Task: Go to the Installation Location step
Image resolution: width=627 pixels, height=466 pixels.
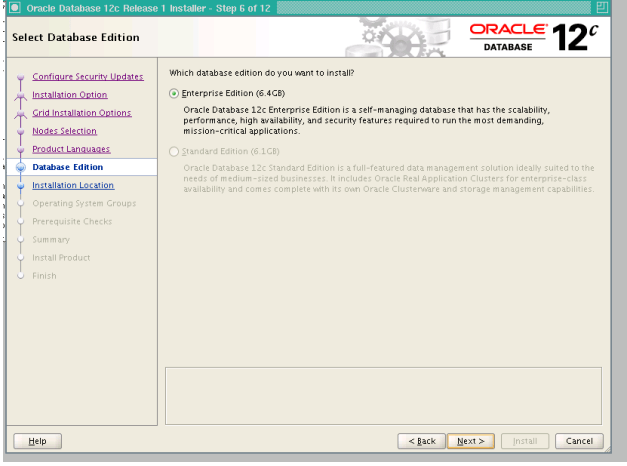Action: 73,185
